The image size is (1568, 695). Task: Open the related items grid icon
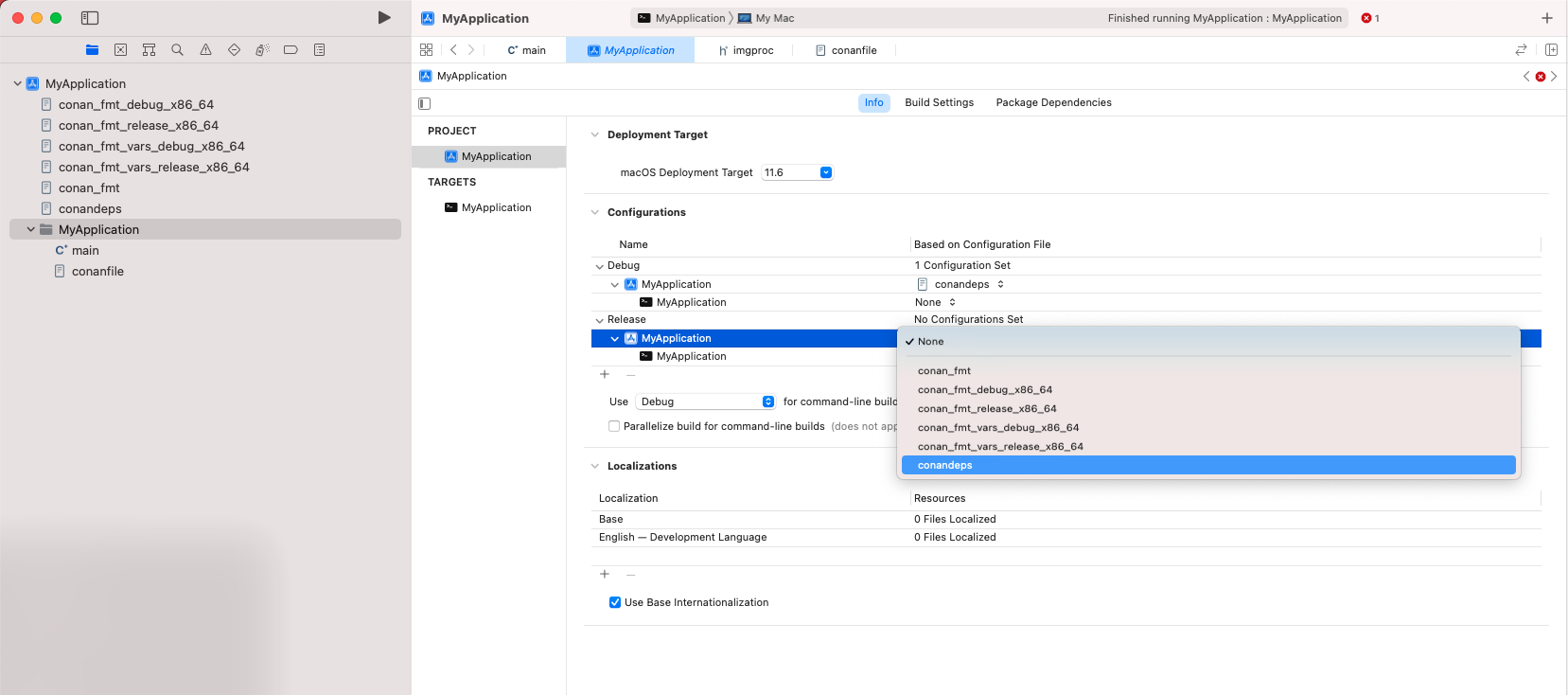(426, 50)
